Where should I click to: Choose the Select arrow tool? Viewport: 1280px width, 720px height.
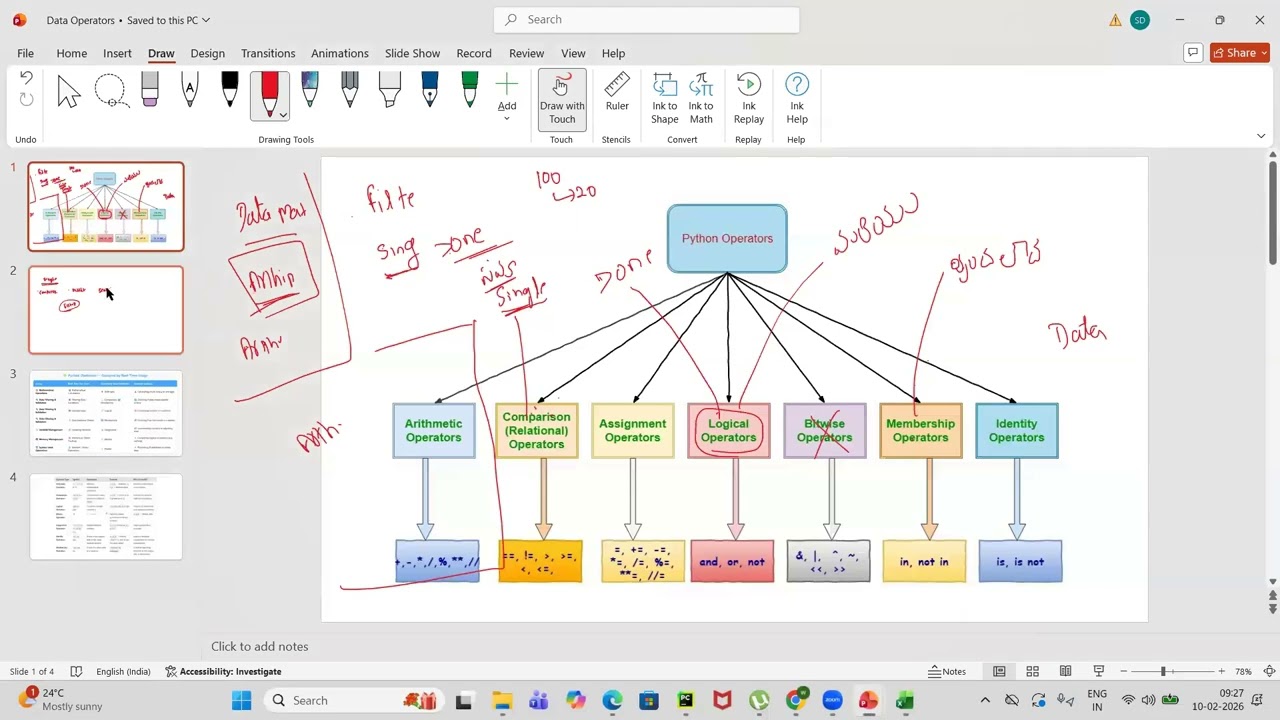69,91
